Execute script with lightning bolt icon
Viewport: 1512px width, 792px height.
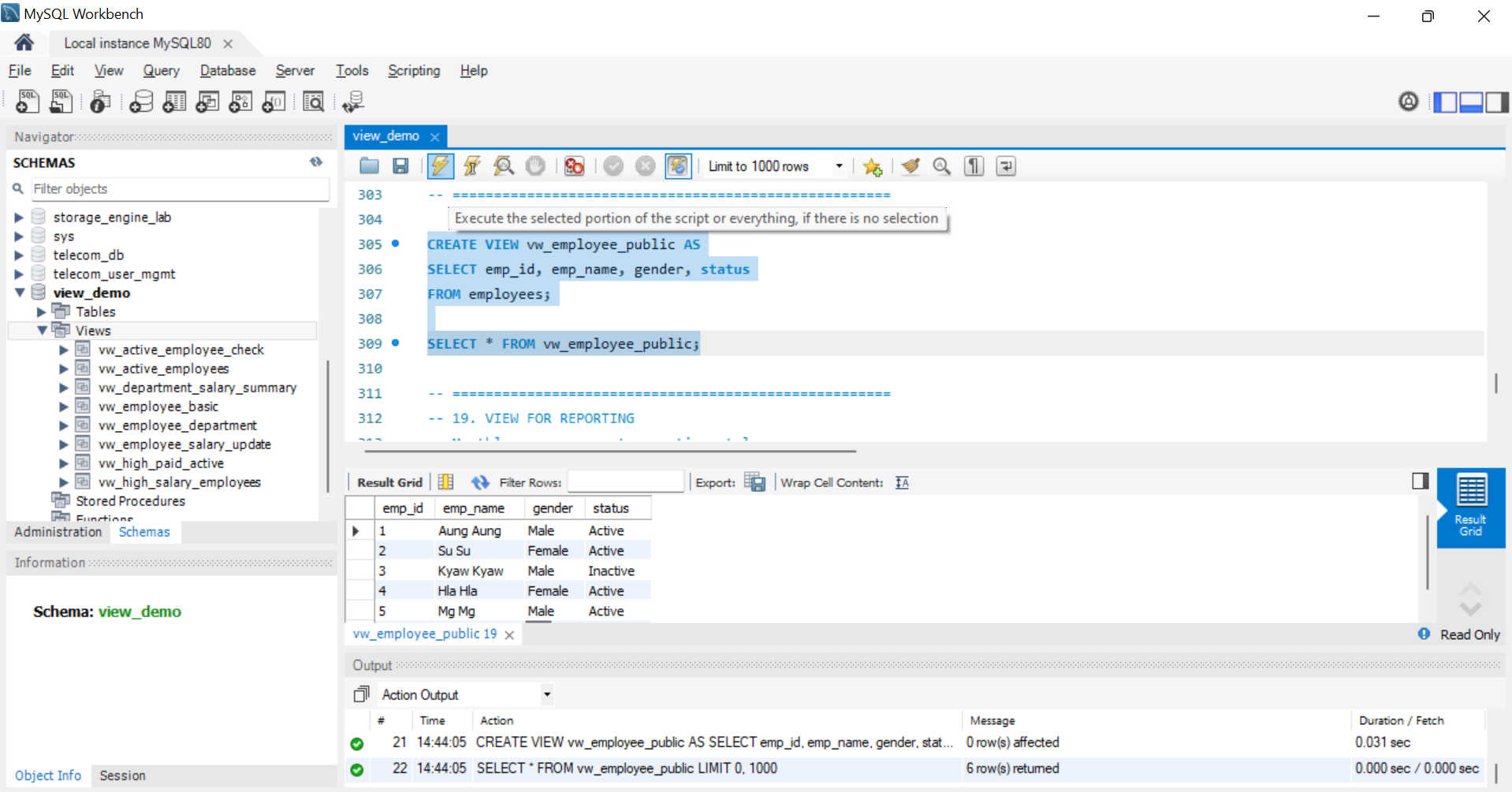(441, 166)
